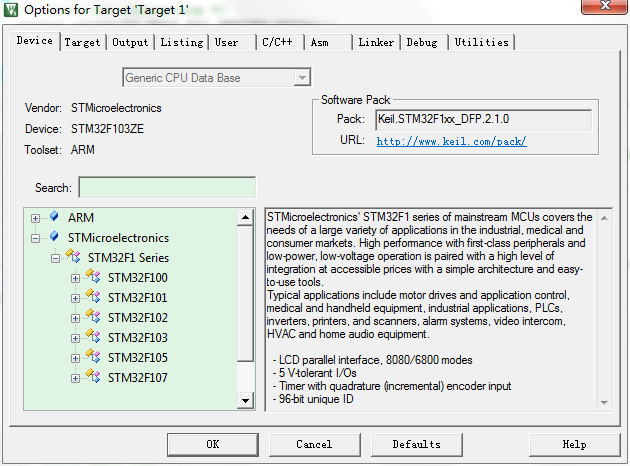Select STM32F105 in the device tree
This screenshot has width=630, height=466.
click(138, 358)
